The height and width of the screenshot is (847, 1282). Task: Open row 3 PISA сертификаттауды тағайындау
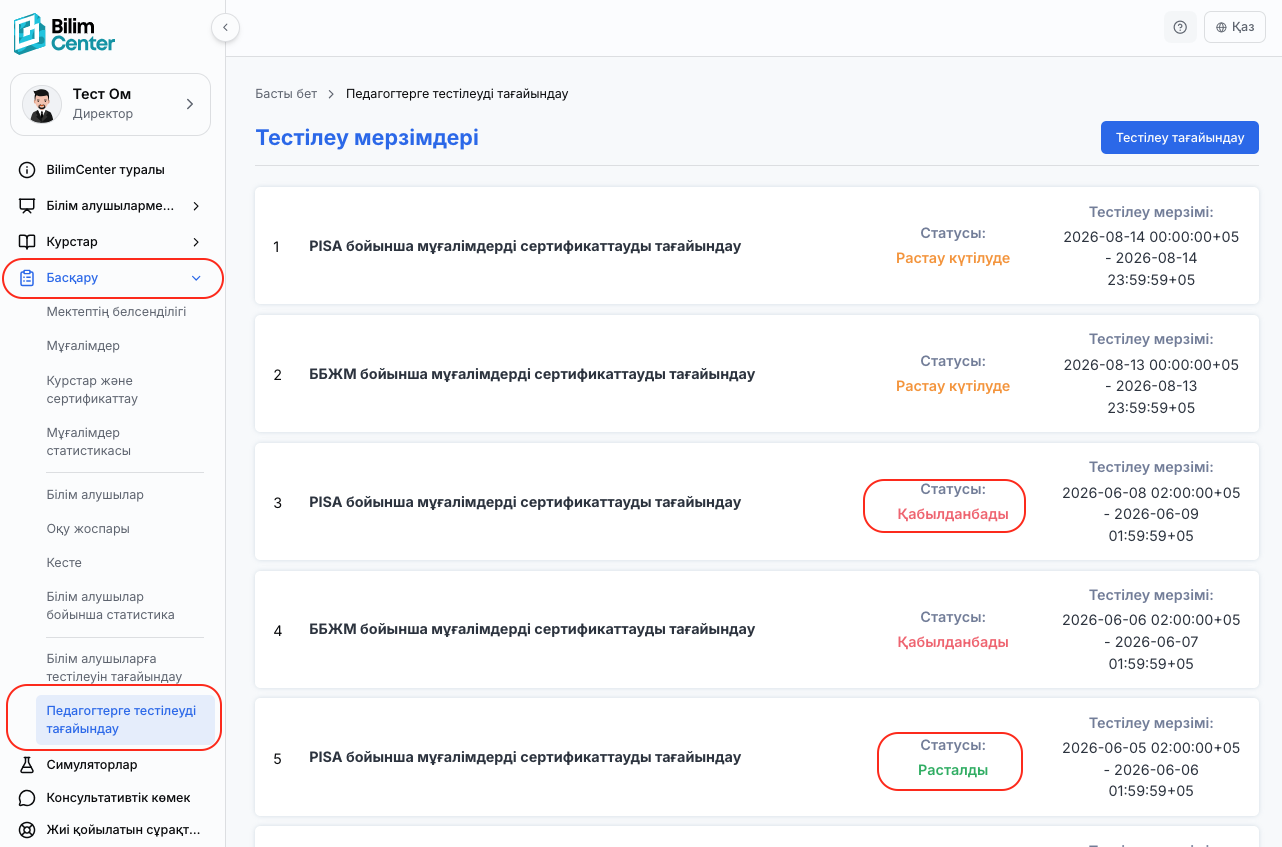(525, 502)
